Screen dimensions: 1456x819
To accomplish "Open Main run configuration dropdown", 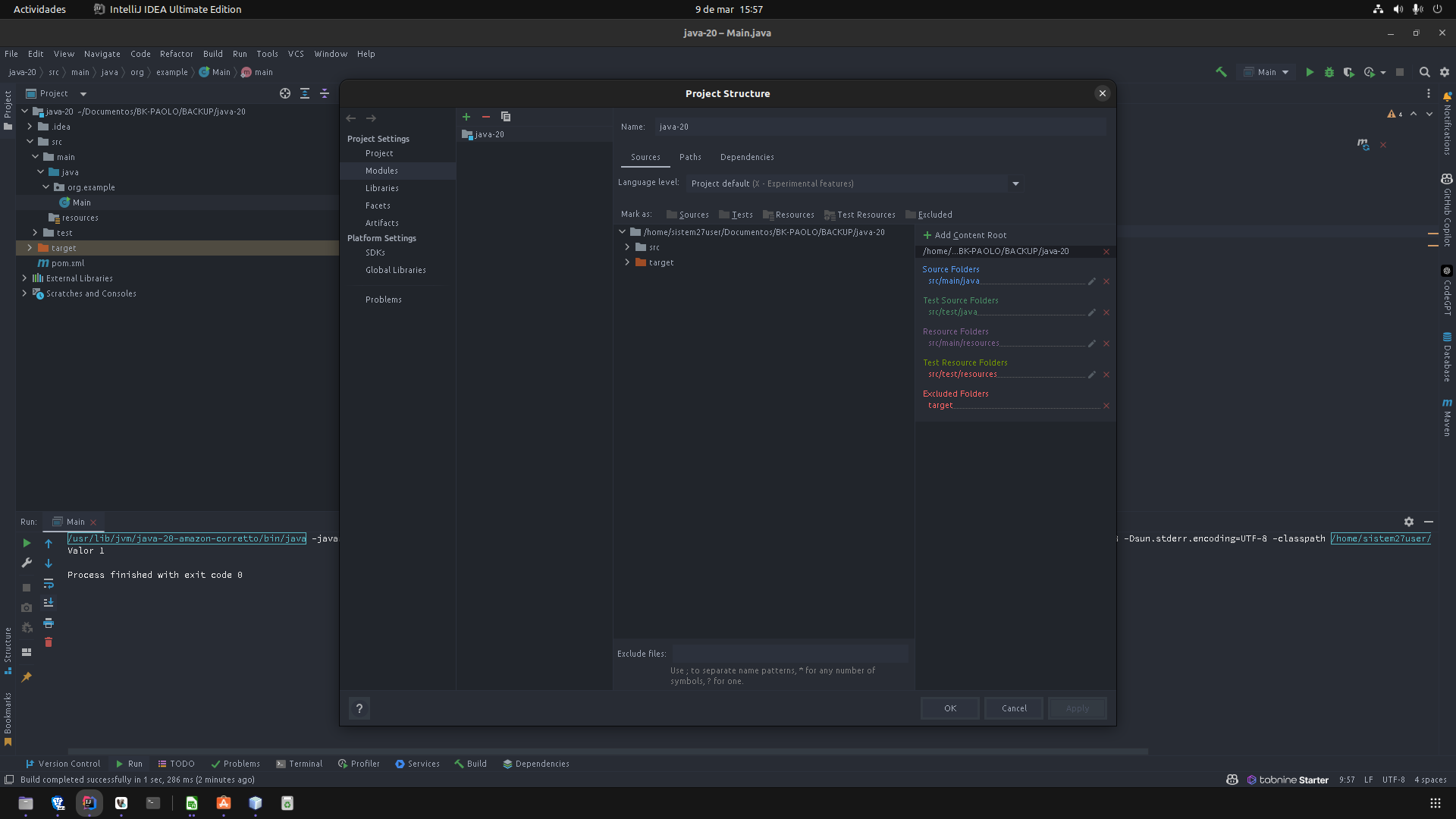I will coord(1266,72).
